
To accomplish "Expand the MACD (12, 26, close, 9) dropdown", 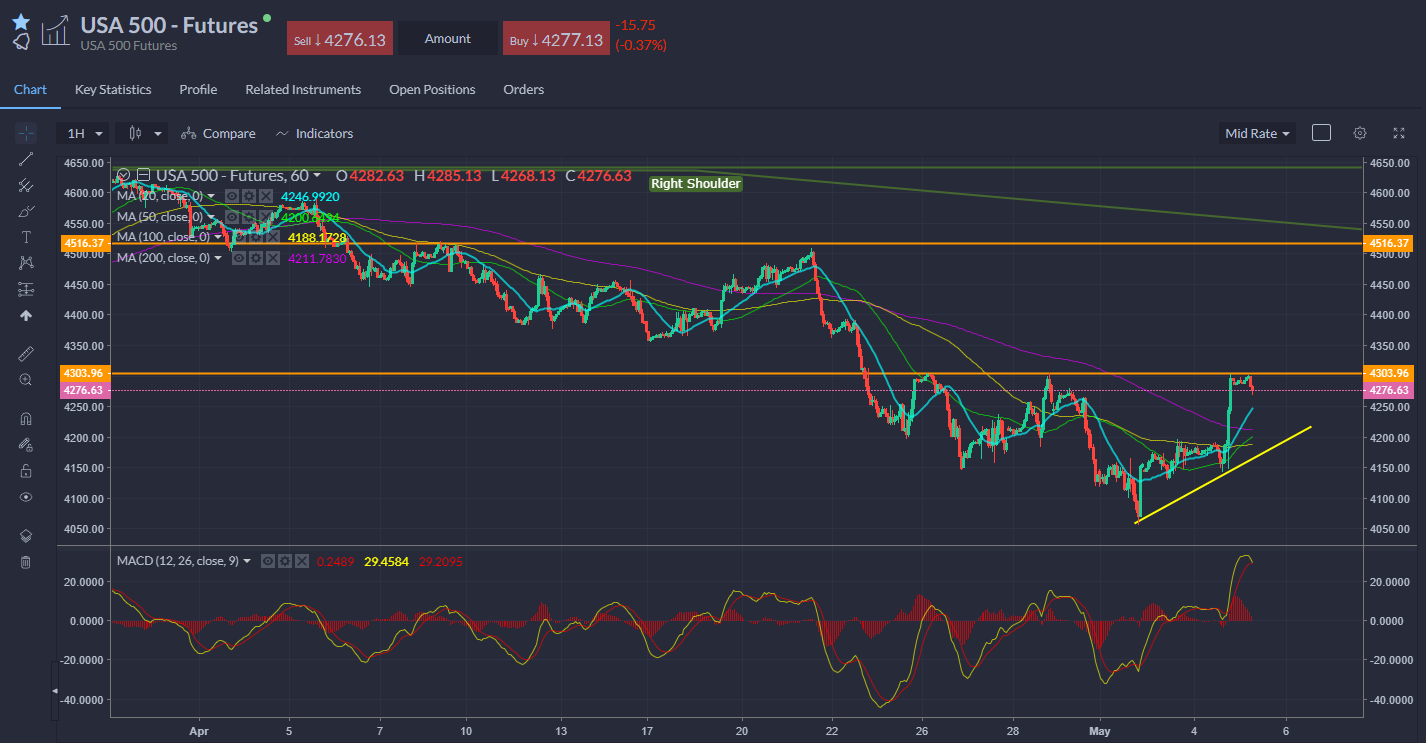I will coord(246,561).
